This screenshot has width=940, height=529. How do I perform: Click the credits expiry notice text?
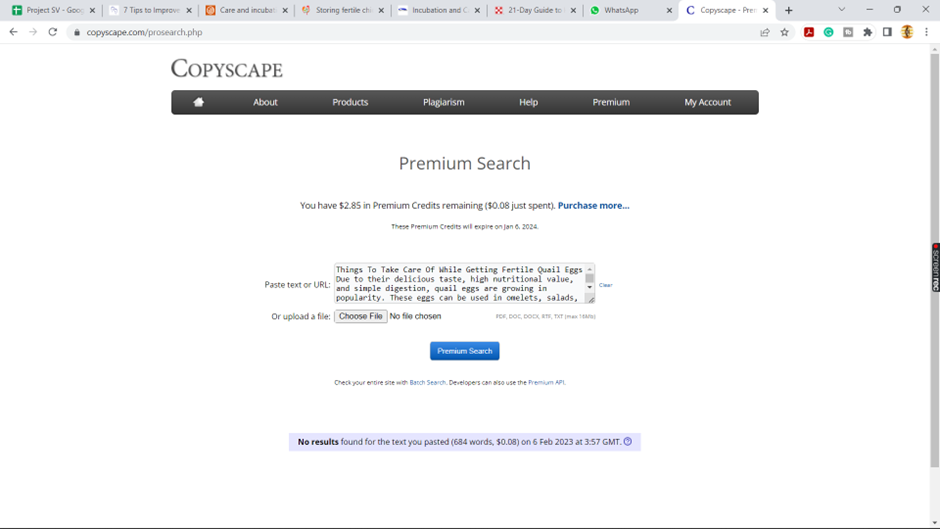(x=465, y=226)
